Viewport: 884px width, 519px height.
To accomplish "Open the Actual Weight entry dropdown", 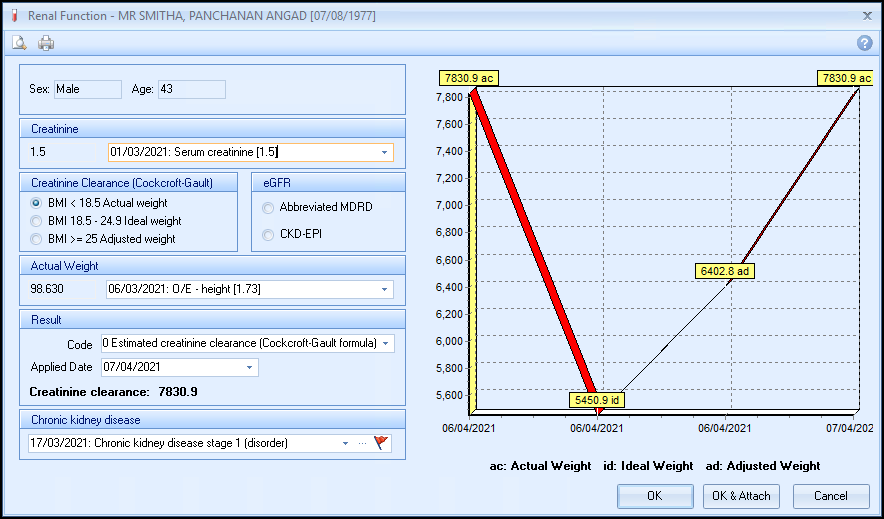I will (384, 290).
